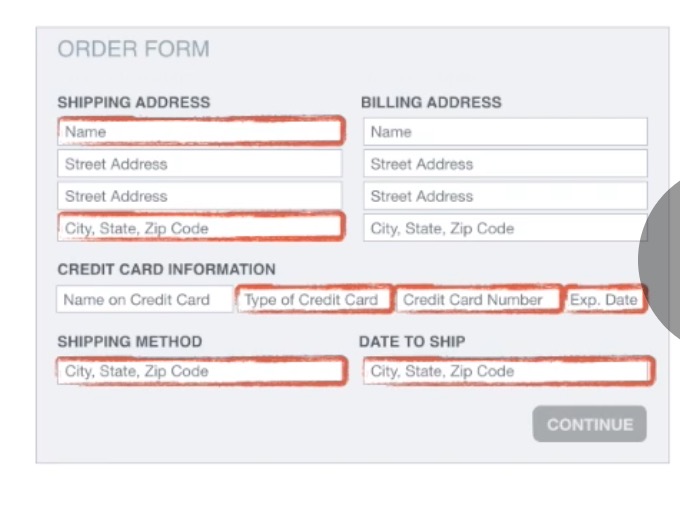680x516 pixels.
Task: Click the billing address Name field
Action: pos(505,132)
